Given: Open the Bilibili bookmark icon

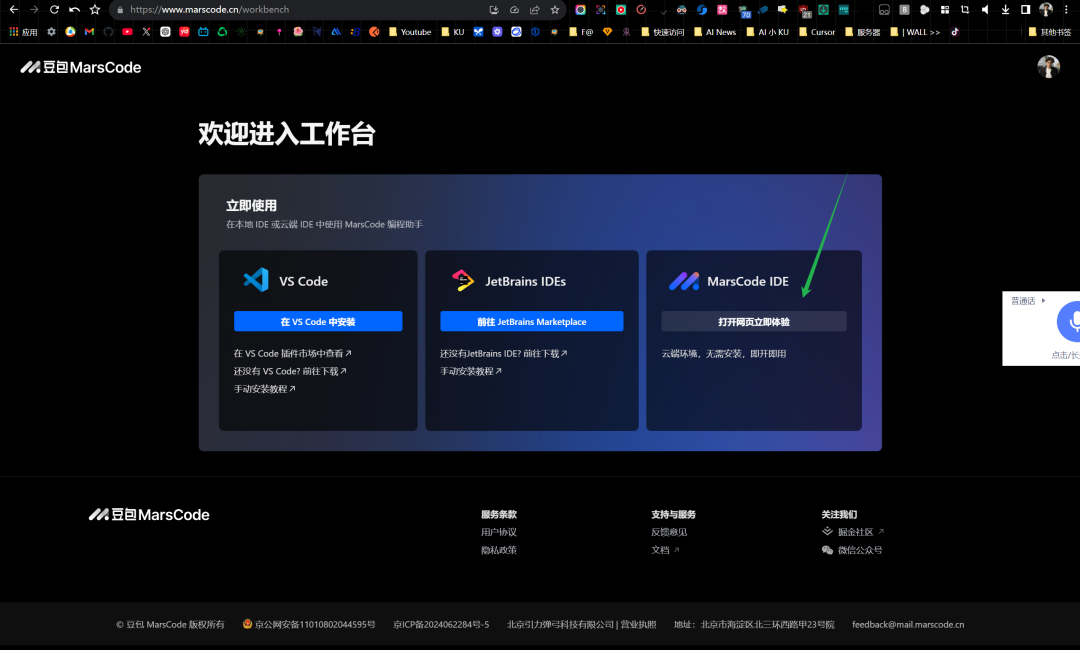Looking at the screenshot, I should point(203,32).
